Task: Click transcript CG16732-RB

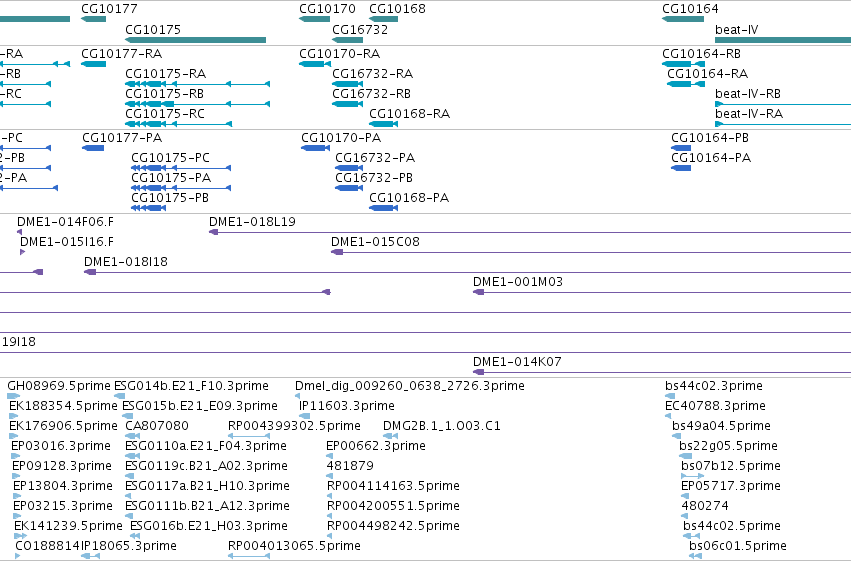Action: pyautogui.click(x=348, y=104)
